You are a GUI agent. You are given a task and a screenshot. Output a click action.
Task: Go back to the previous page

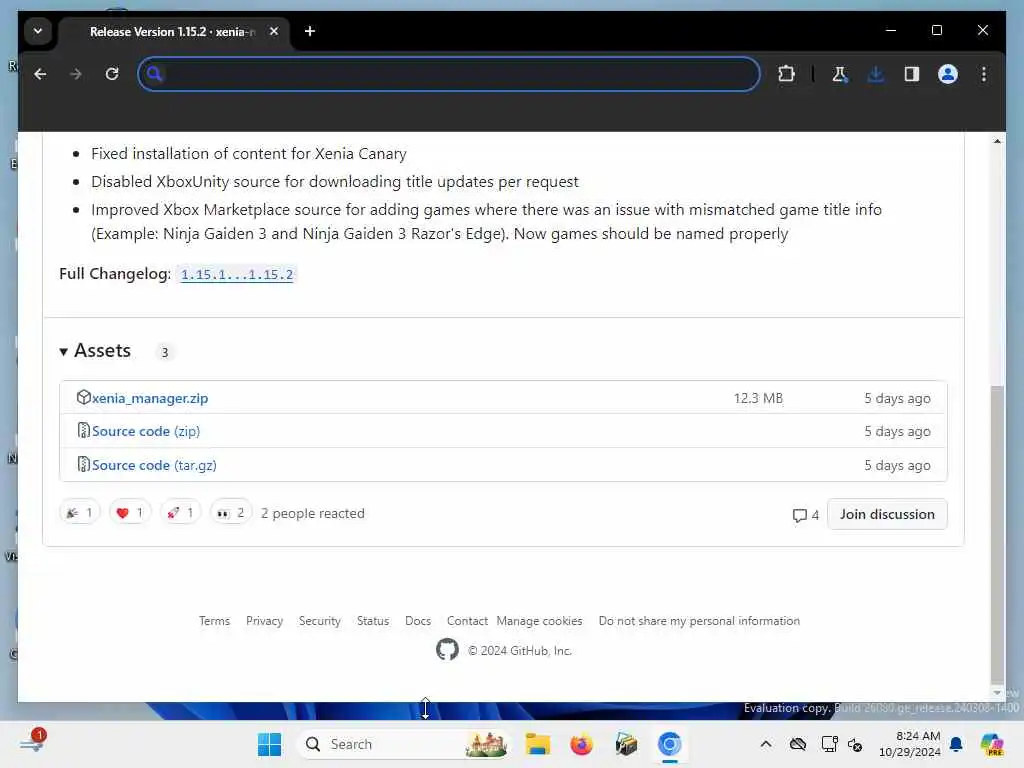[40, 74]
